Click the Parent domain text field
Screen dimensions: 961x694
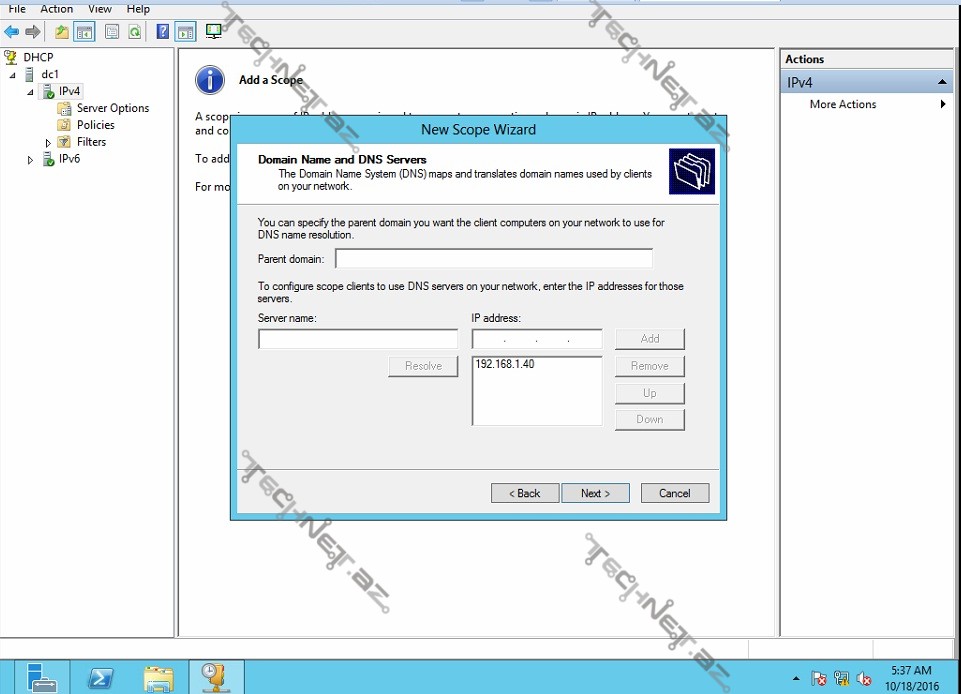[x=494, y=259]
